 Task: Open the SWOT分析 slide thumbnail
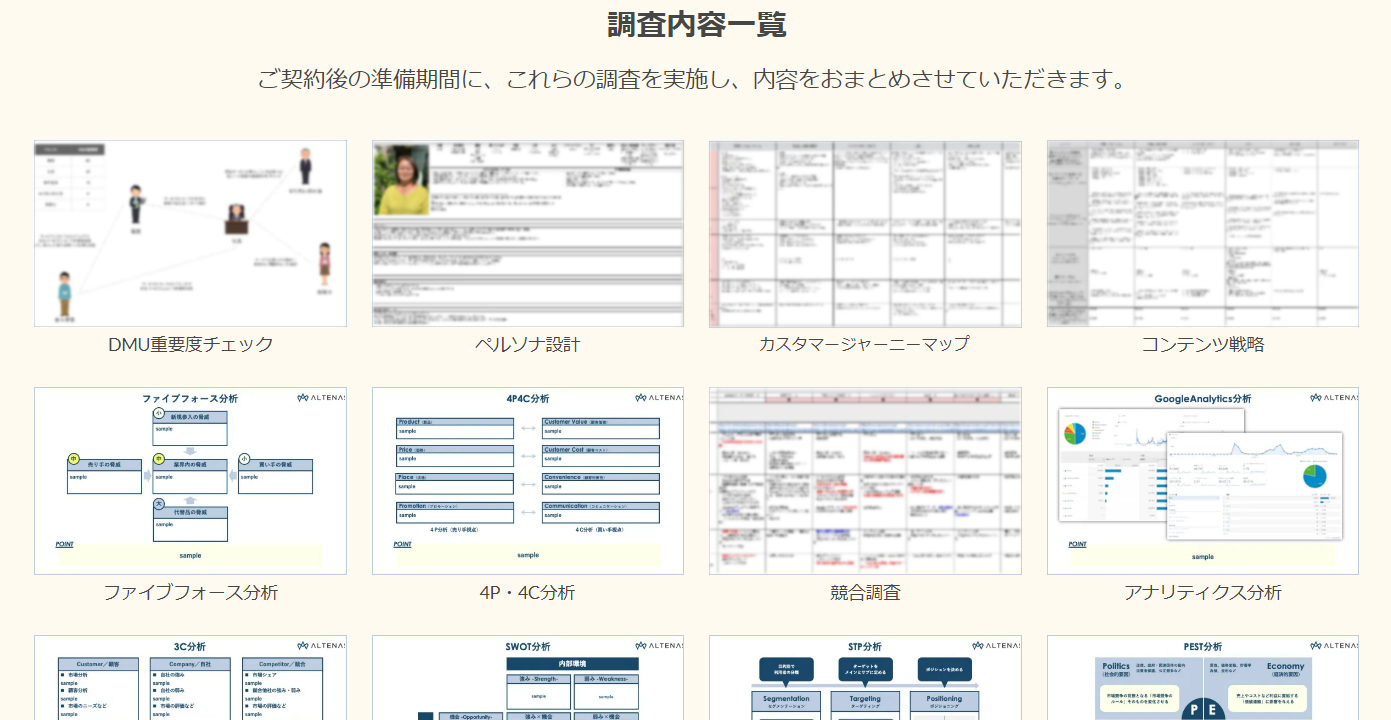pos(528,678)
